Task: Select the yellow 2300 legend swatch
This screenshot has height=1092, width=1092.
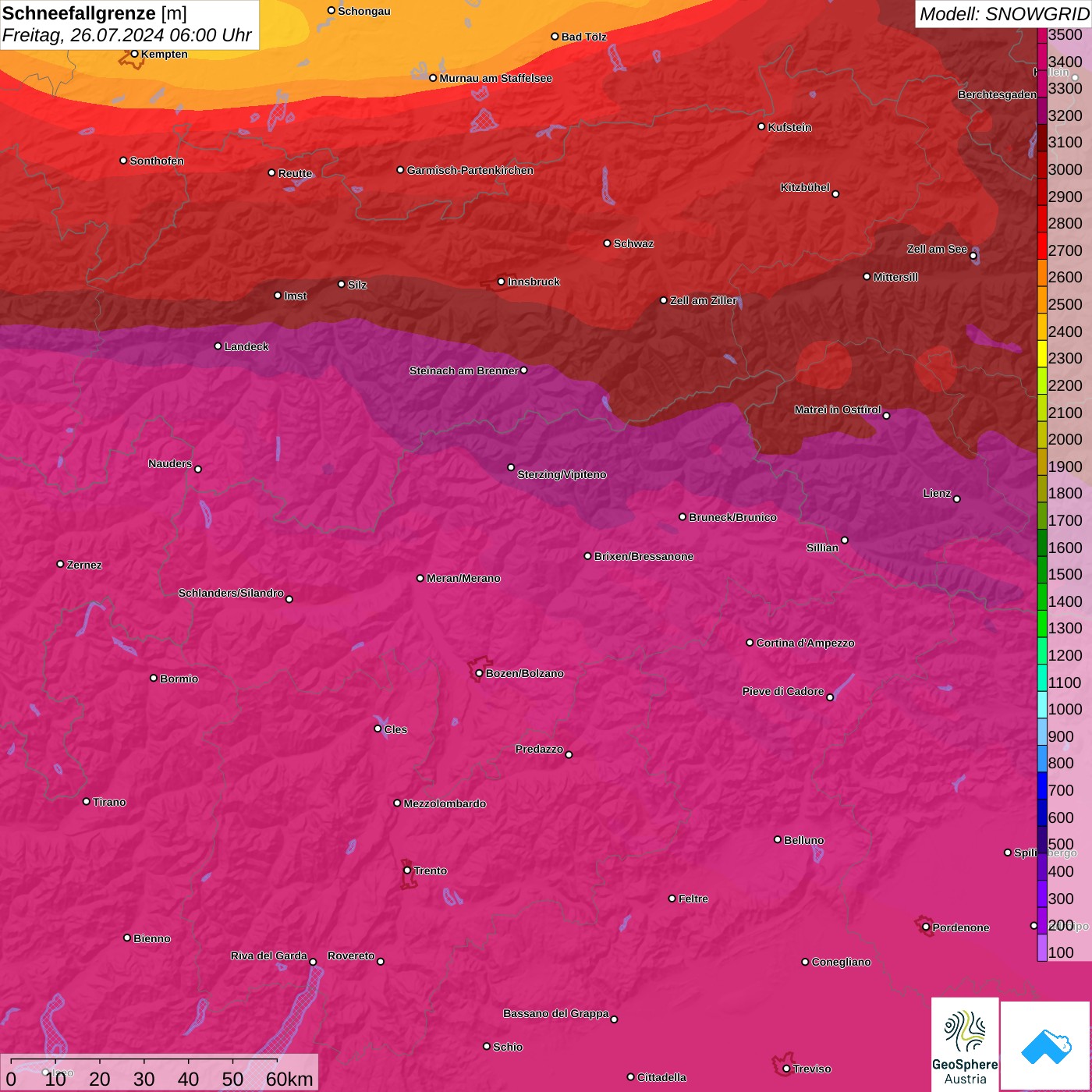Action: pos(1042,353)
